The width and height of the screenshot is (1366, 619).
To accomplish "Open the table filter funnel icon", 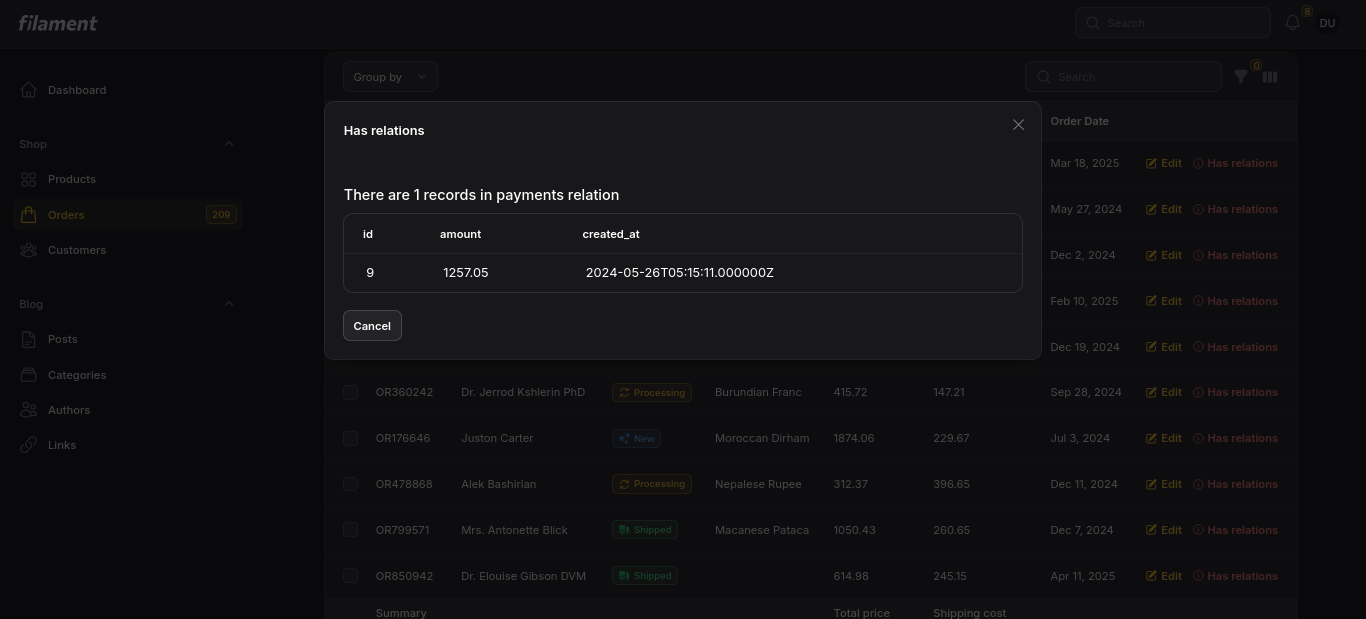I will coord(1241,77).
